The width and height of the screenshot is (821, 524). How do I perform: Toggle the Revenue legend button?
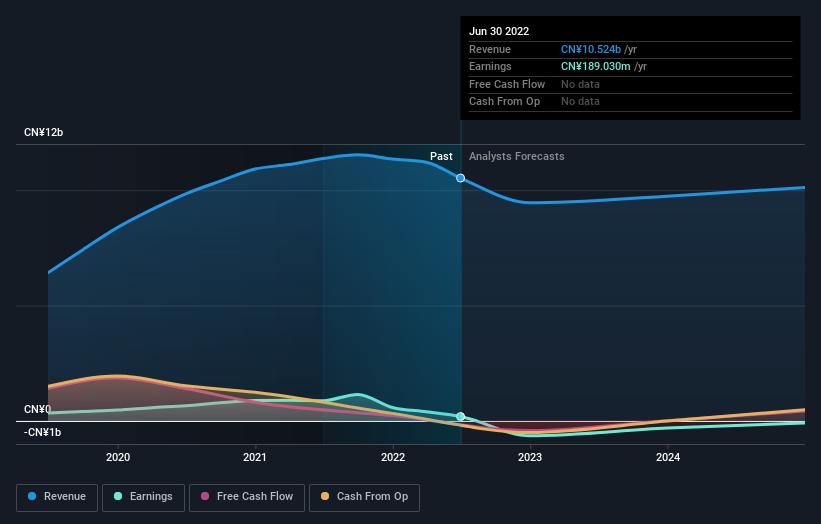tap(57, 497)
